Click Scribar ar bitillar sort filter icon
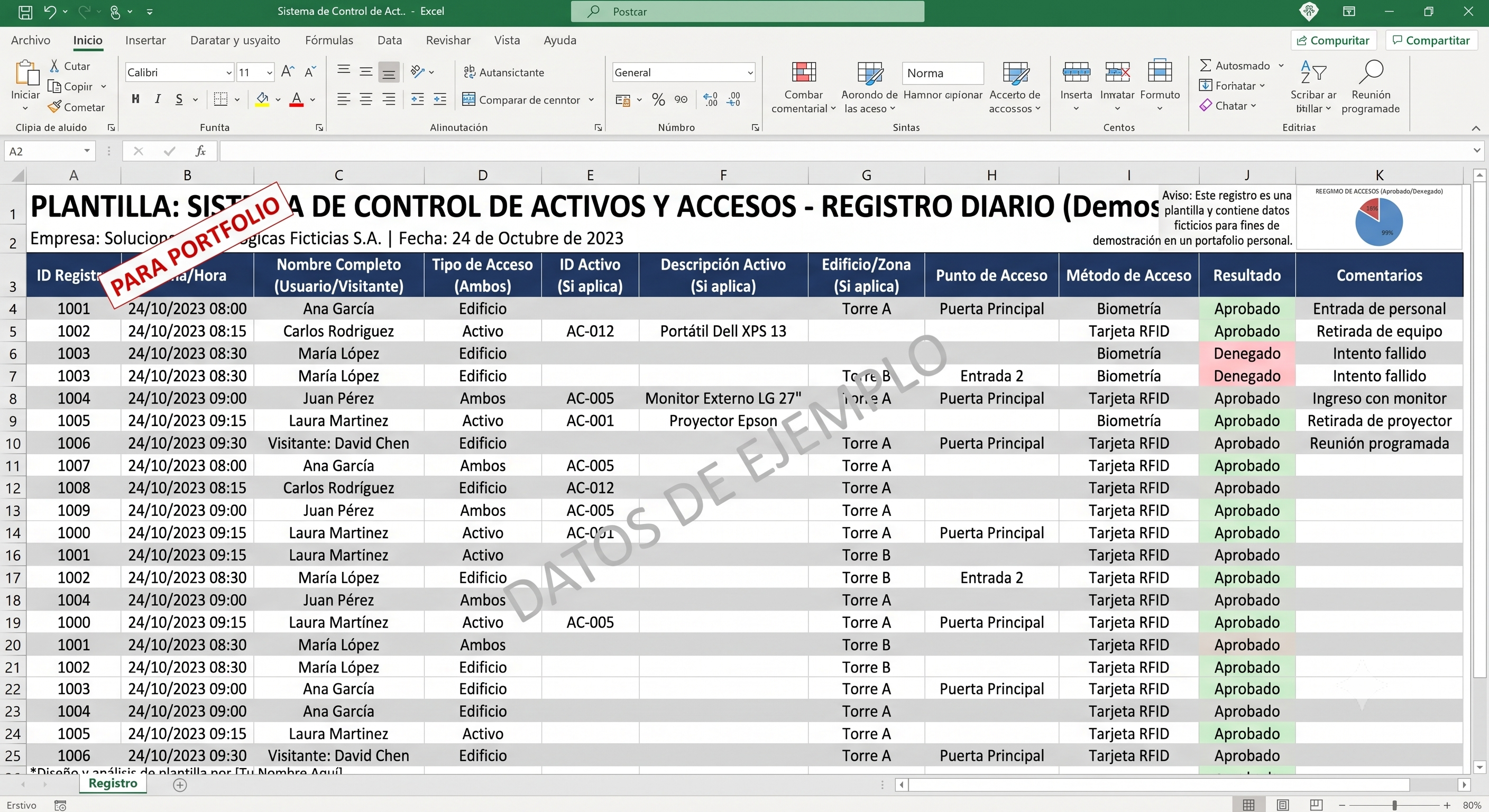This screenshot has height=812, width=1489. [1313, 72]
